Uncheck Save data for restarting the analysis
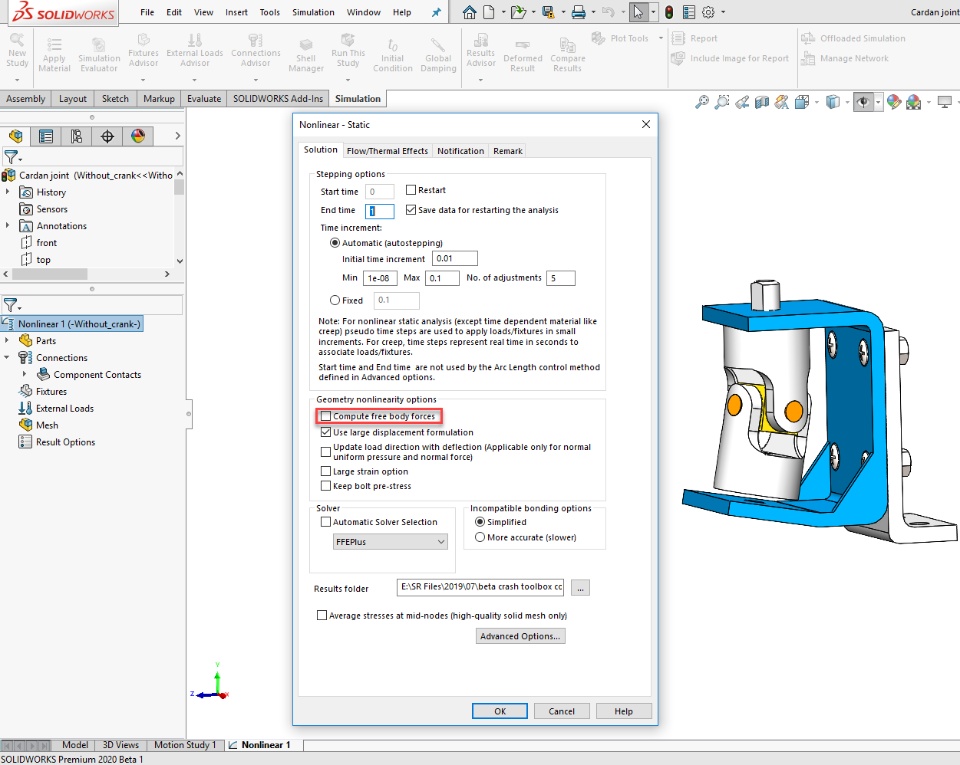The image size is (960, 765). point(411,210)
